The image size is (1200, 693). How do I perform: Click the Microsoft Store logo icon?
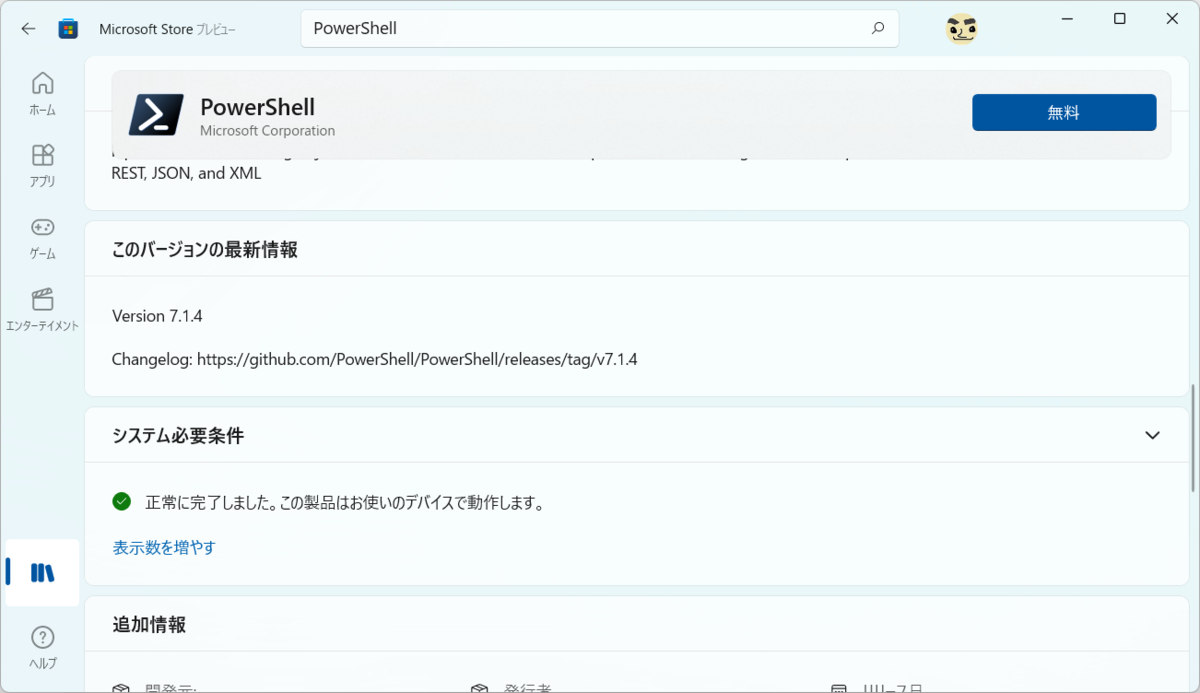click(68, 28)
